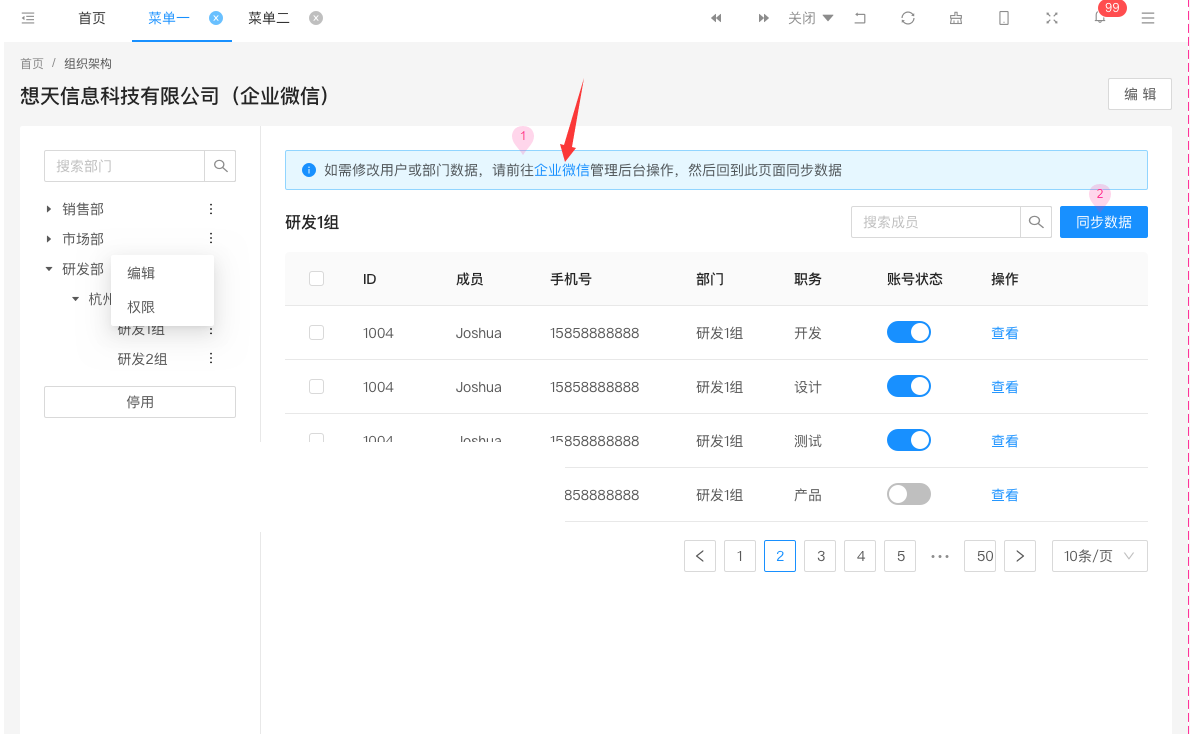Open the 企业微信 link in the notice
This screenshot has height=734, width=1190.
click(562, 170)
